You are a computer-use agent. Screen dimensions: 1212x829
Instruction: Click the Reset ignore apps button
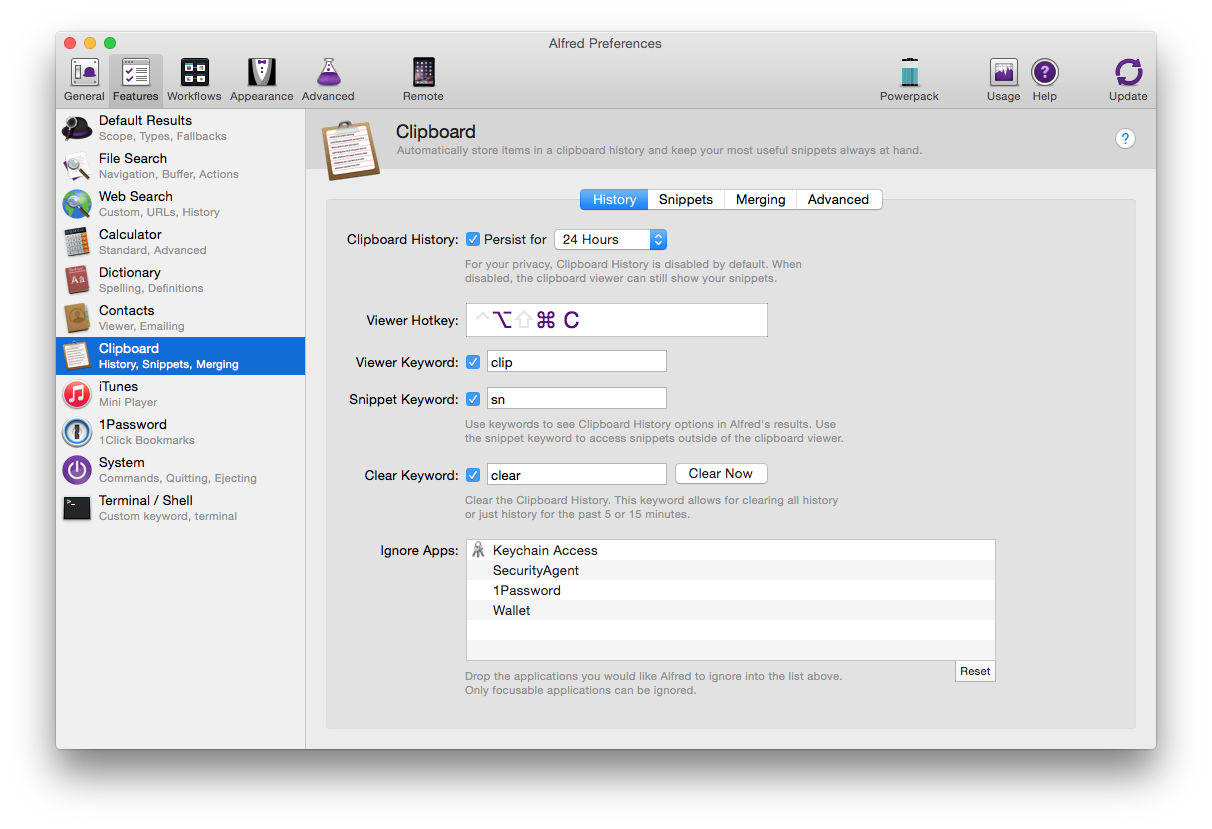tap(975, 671)
